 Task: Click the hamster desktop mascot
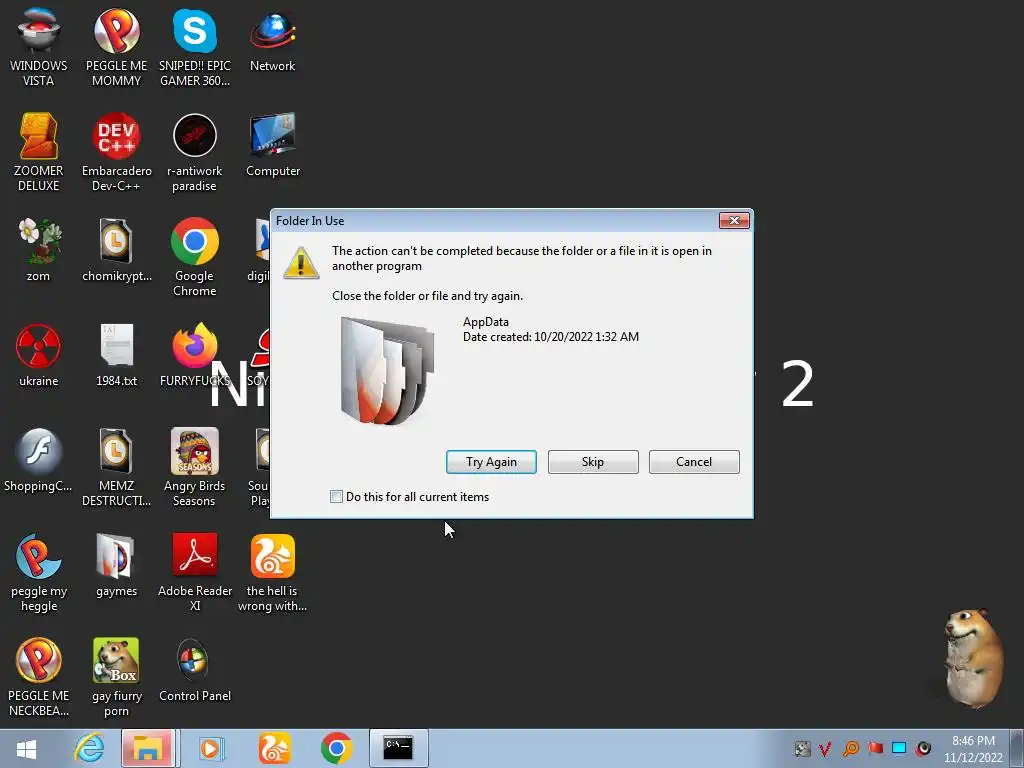974,658
